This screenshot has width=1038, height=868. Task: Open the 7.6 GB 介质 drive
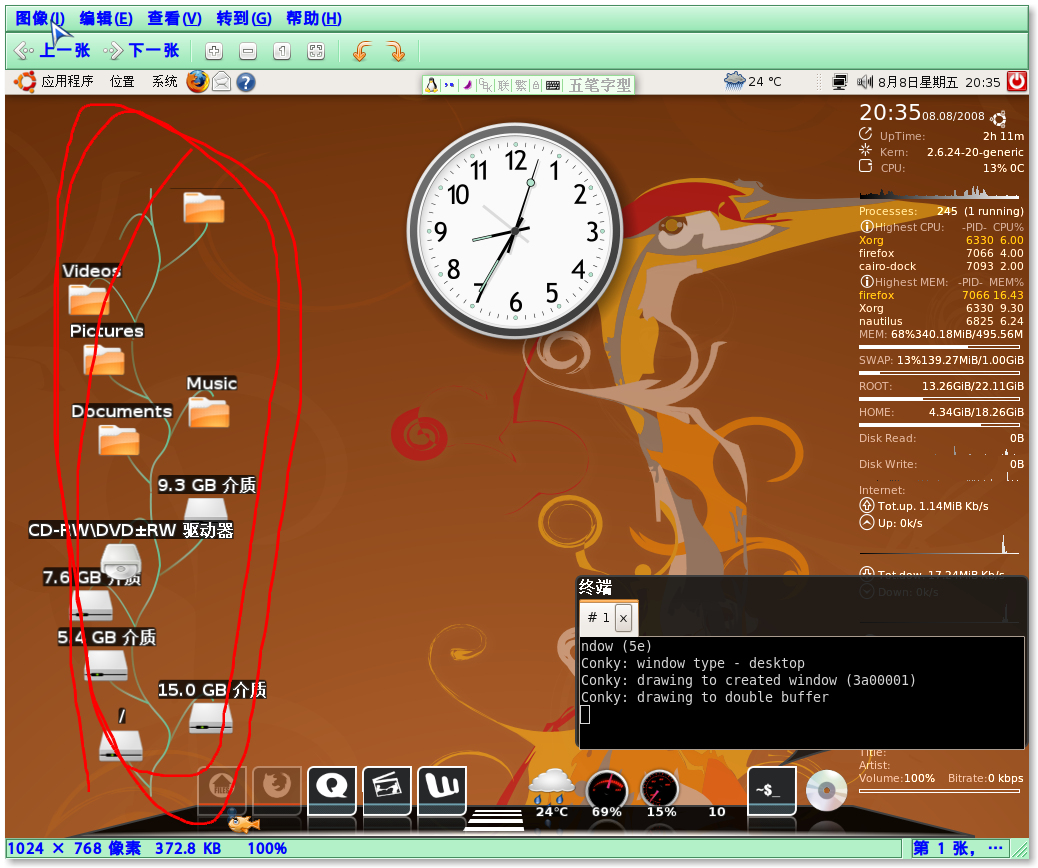(x=92, y=604)
